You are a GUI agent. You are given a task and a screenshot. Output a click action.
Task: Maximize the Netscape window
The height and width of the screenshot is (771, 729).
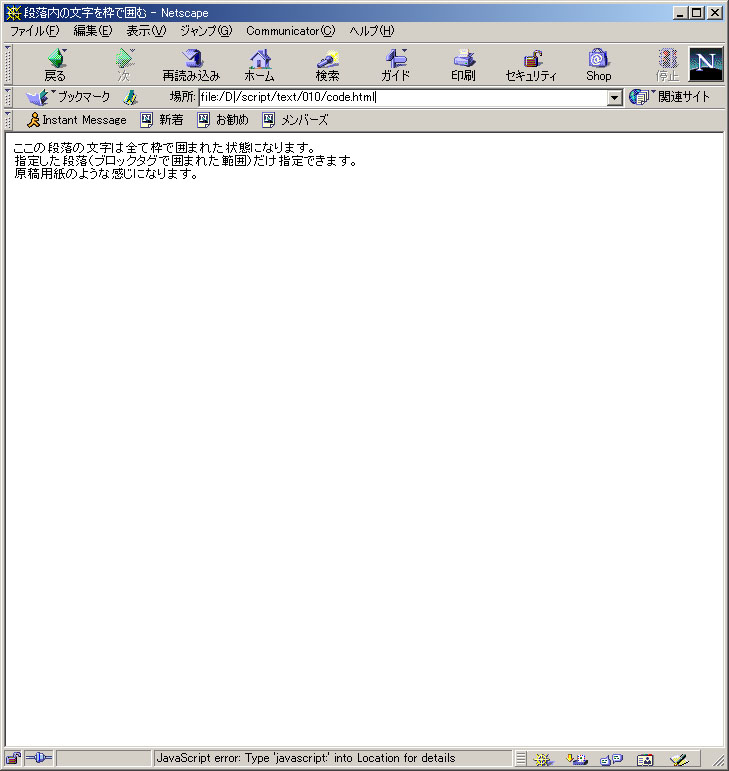click(x=697, y=13)
